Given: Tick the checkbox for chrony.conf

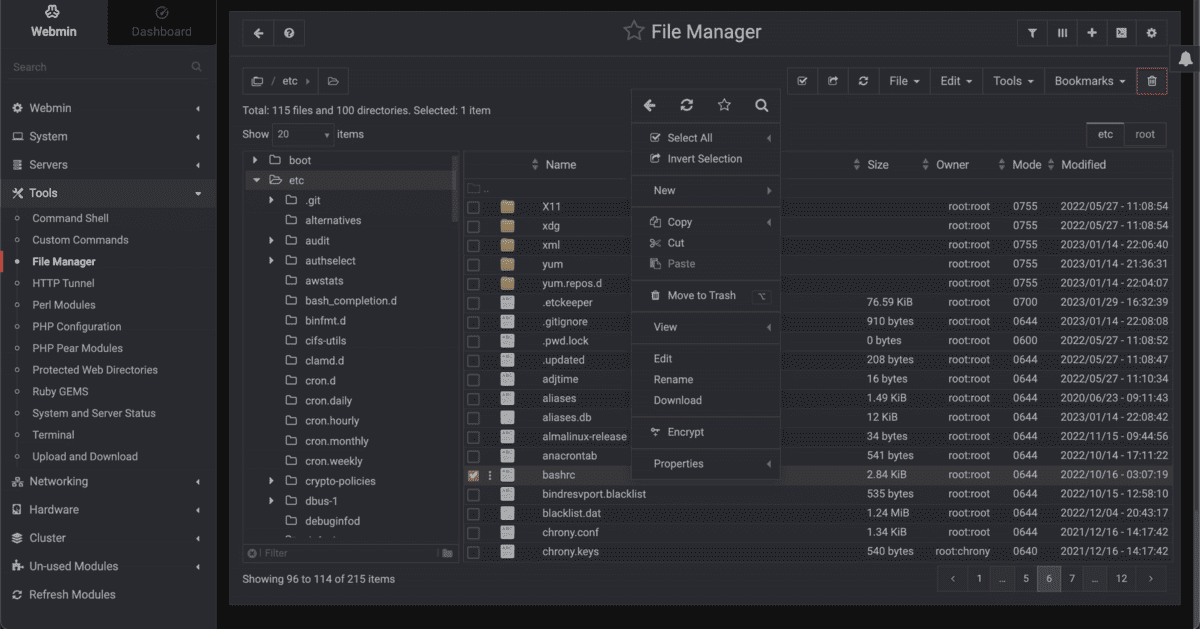Looking at the screenshot, I should (x=473, y=533).
